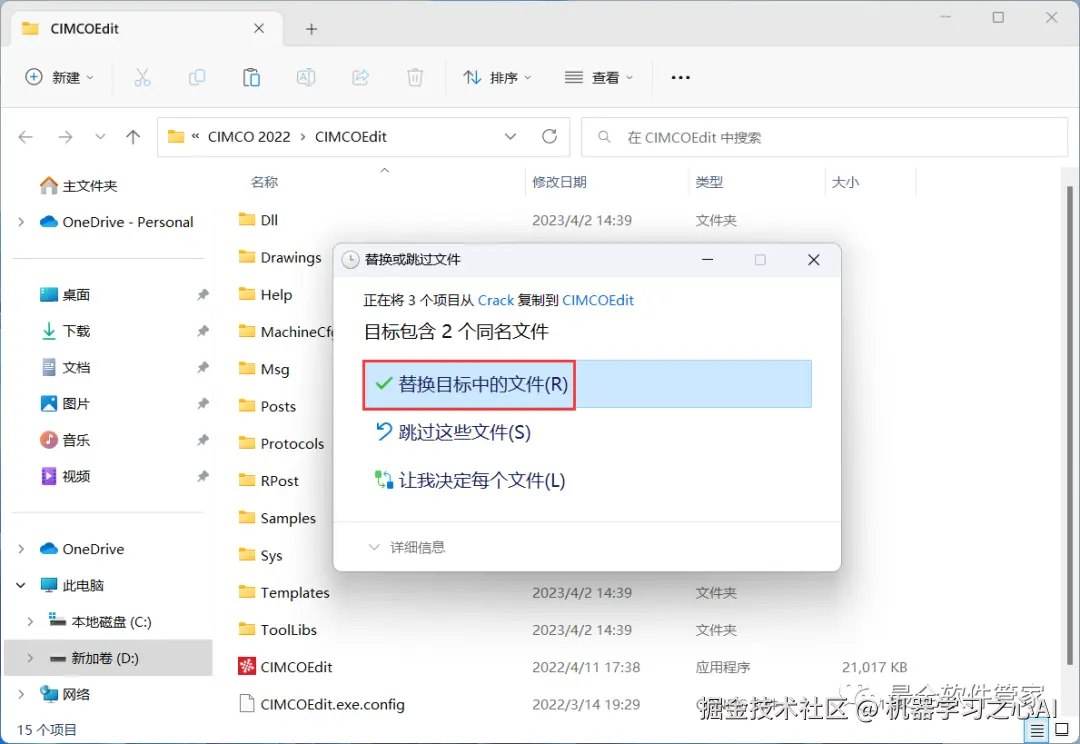This screenshot has width=1080, height=744.
Task: Open recent locations chevron beside forward arrow
Action: click(100, 136)
